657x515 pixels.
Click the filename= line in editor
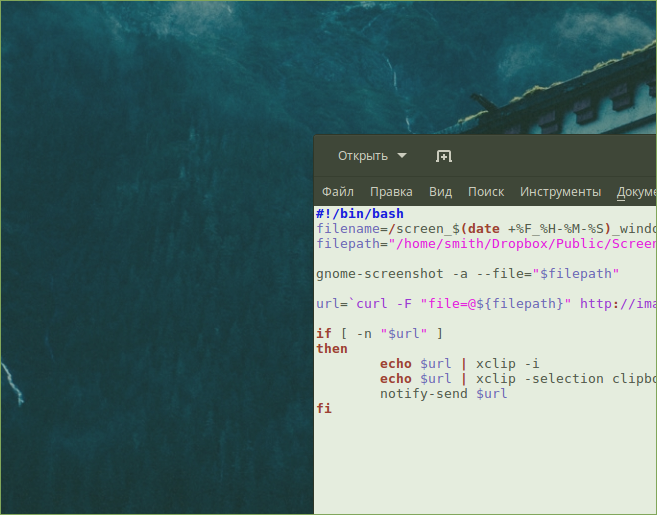click(x=486, y=229)
